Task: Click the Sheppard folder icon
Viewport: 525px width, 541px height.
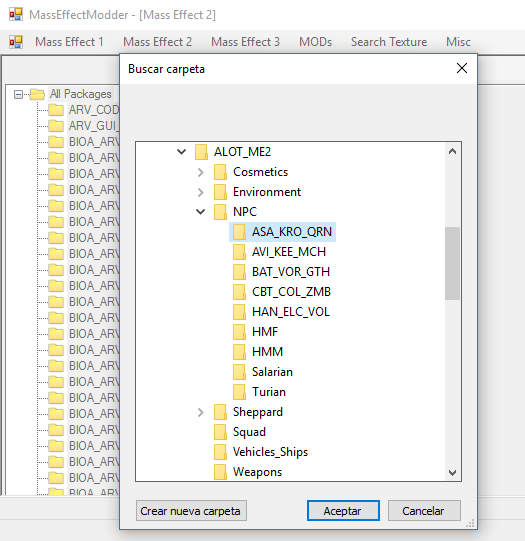Action: [x=220, y=412]
